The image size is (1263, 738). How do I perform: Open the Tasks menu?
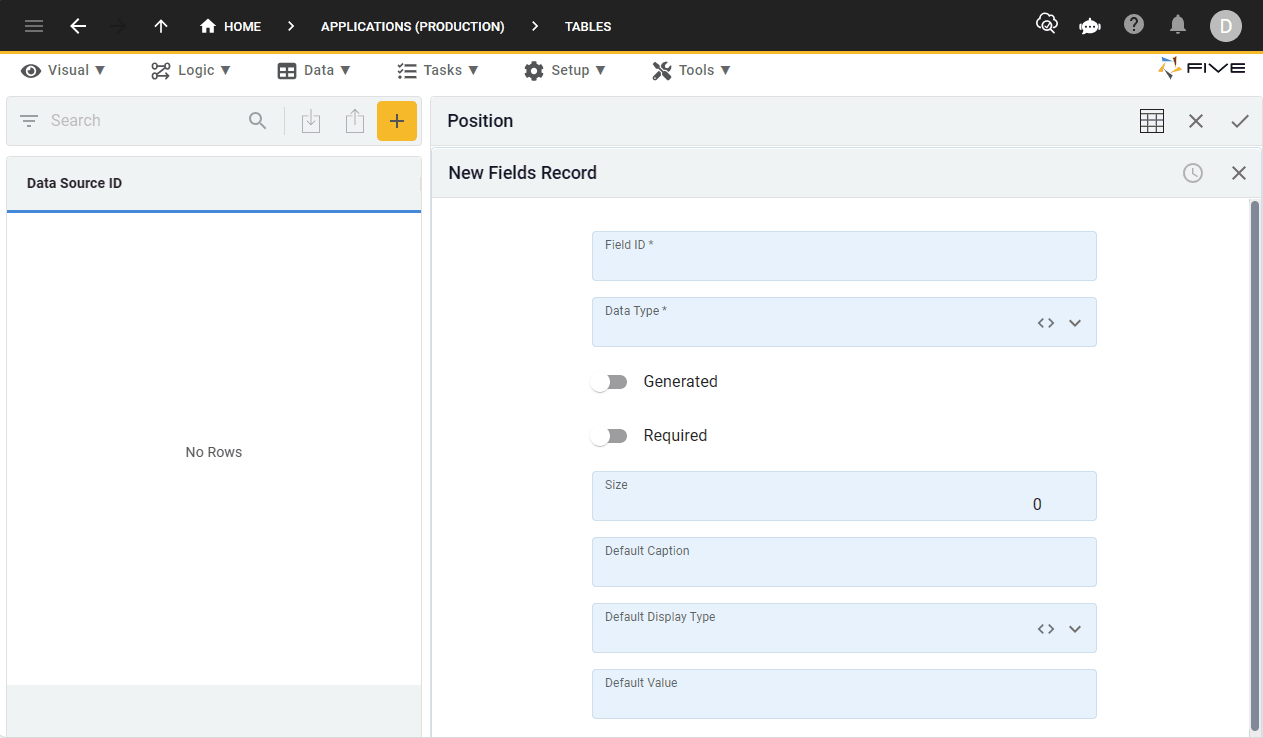click(x=438, y=70)
